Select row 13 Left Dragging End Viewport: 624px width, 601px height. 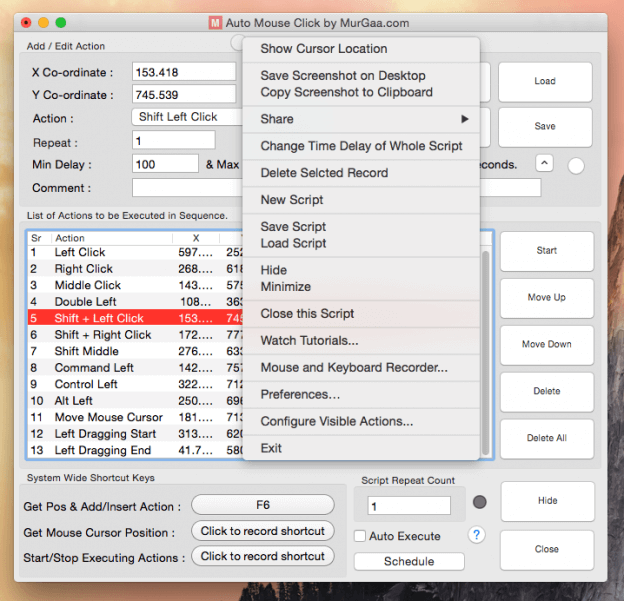coord(135,450)
